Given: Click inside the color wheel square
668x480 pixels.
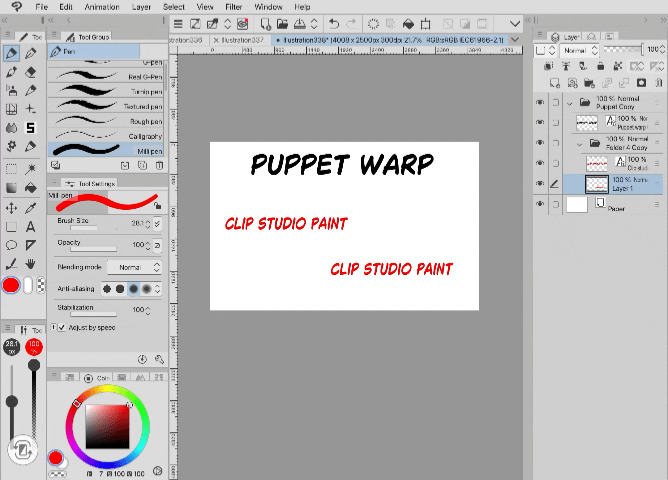Looking at the screenshot, I should [x=107, y=426].
